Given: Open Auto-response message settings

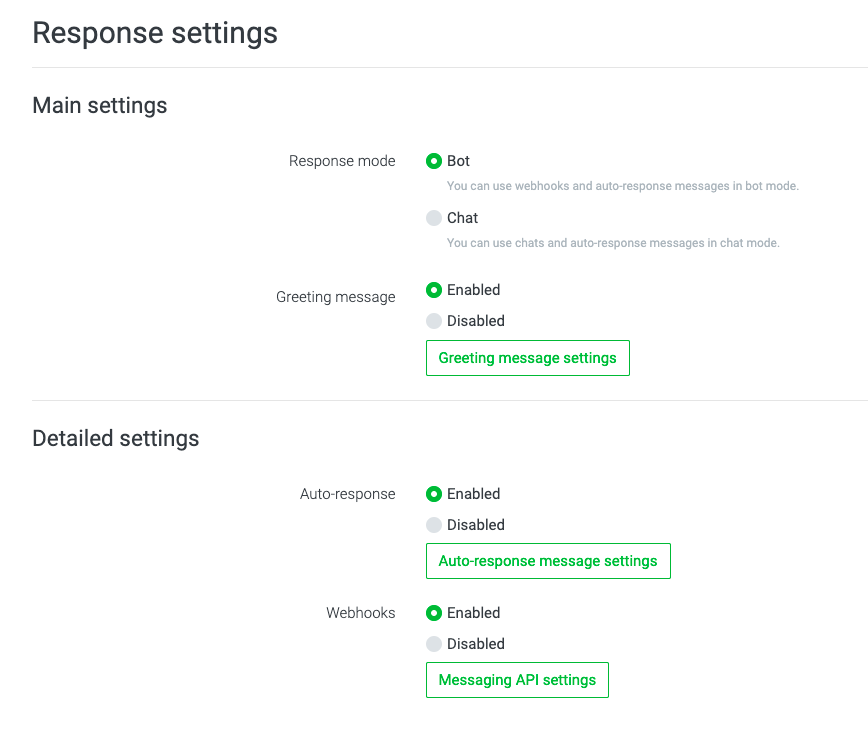Looking at the screenshot, I should 548,561.
